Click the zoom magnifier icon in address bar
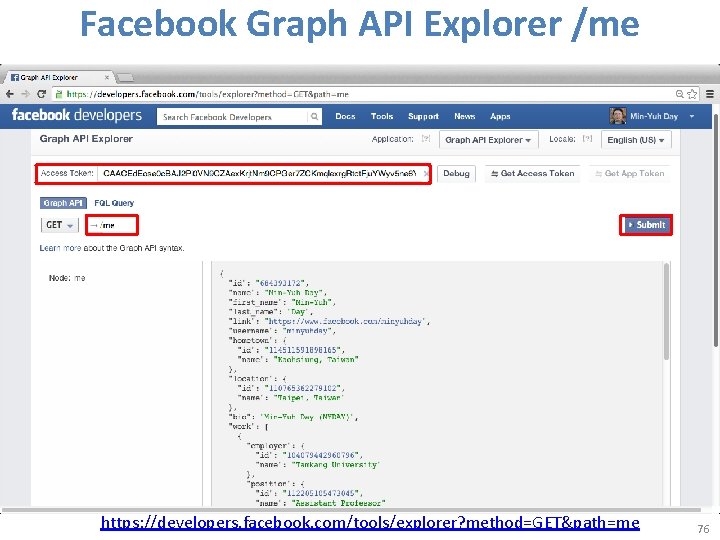The height and width of the screenshot is (540, 720). [x=680, y=94]
